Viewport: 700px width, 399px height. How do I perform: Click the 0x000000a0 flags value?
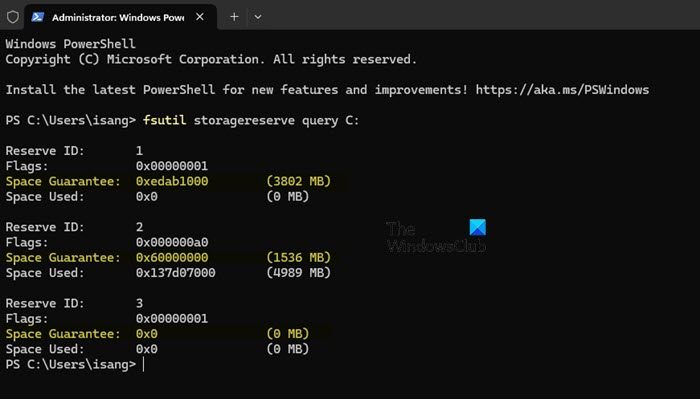tap(172, 242)
